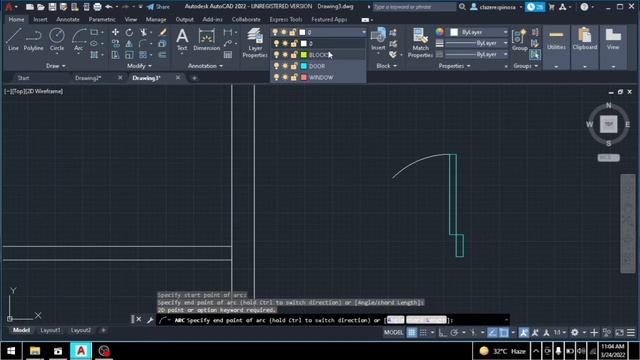The height and width of the screenshot is (360, 640).
Task: Select the Circle tool
Action: click(57, 40)
